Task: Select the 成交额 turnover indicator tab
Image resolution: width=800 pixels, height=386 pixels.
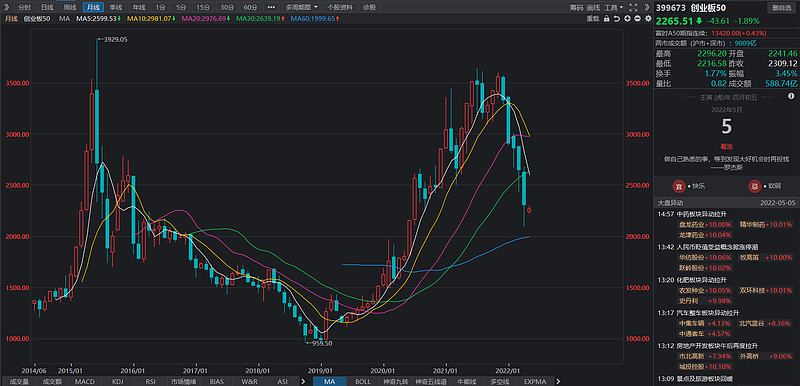Action: tap(52, 381)
